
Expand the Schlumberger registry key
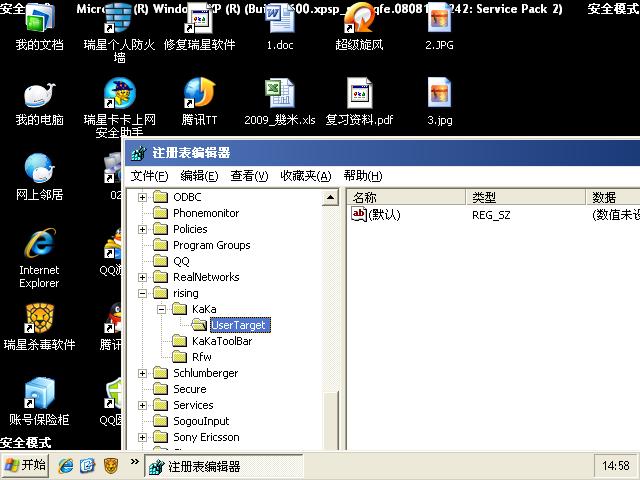tap(142, 373)
